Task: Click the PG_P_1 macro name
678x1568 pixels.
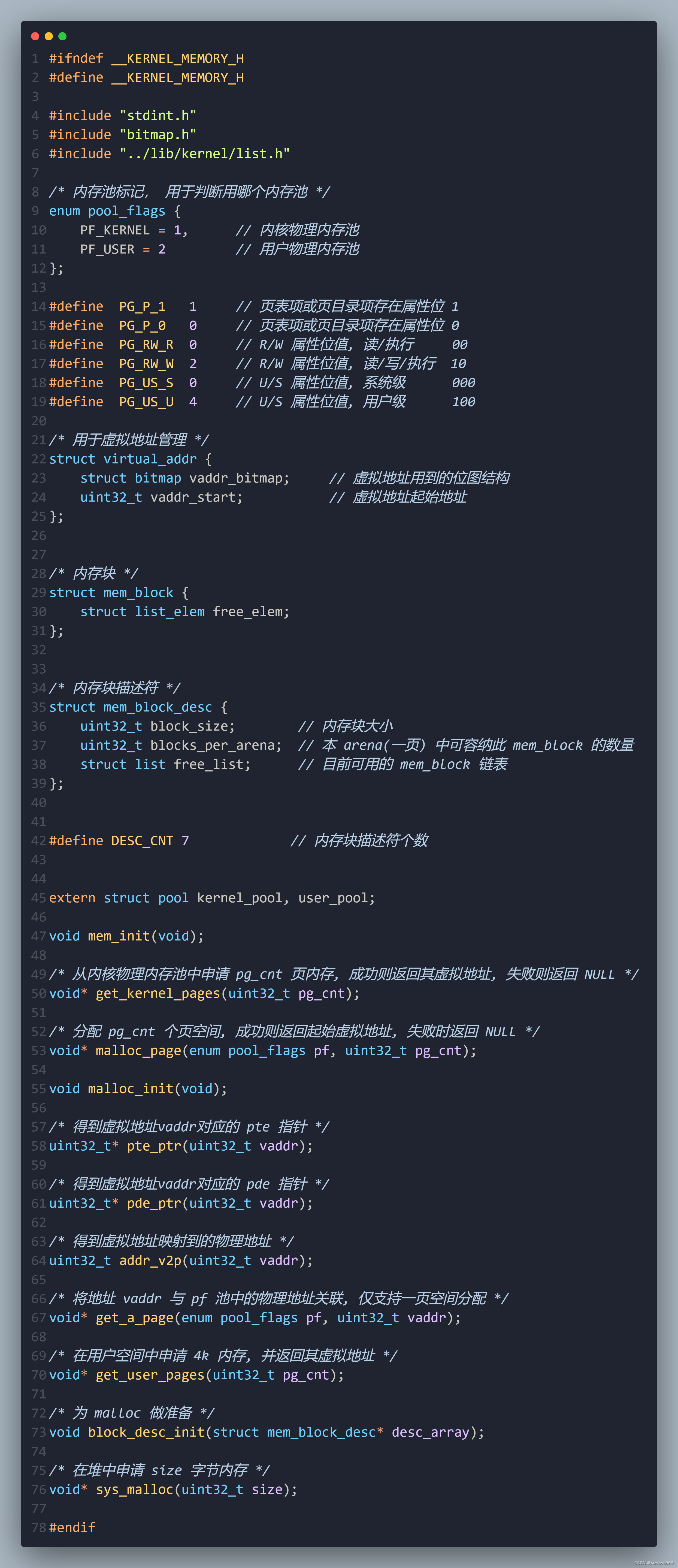Action: [143, 306]
